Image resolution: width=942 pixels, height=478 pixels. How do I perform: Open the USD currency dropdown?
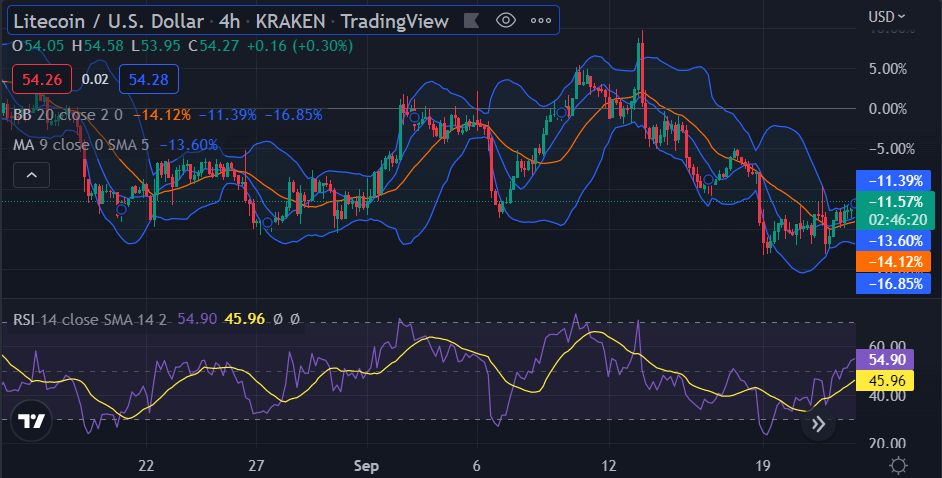tap(887, 16)
